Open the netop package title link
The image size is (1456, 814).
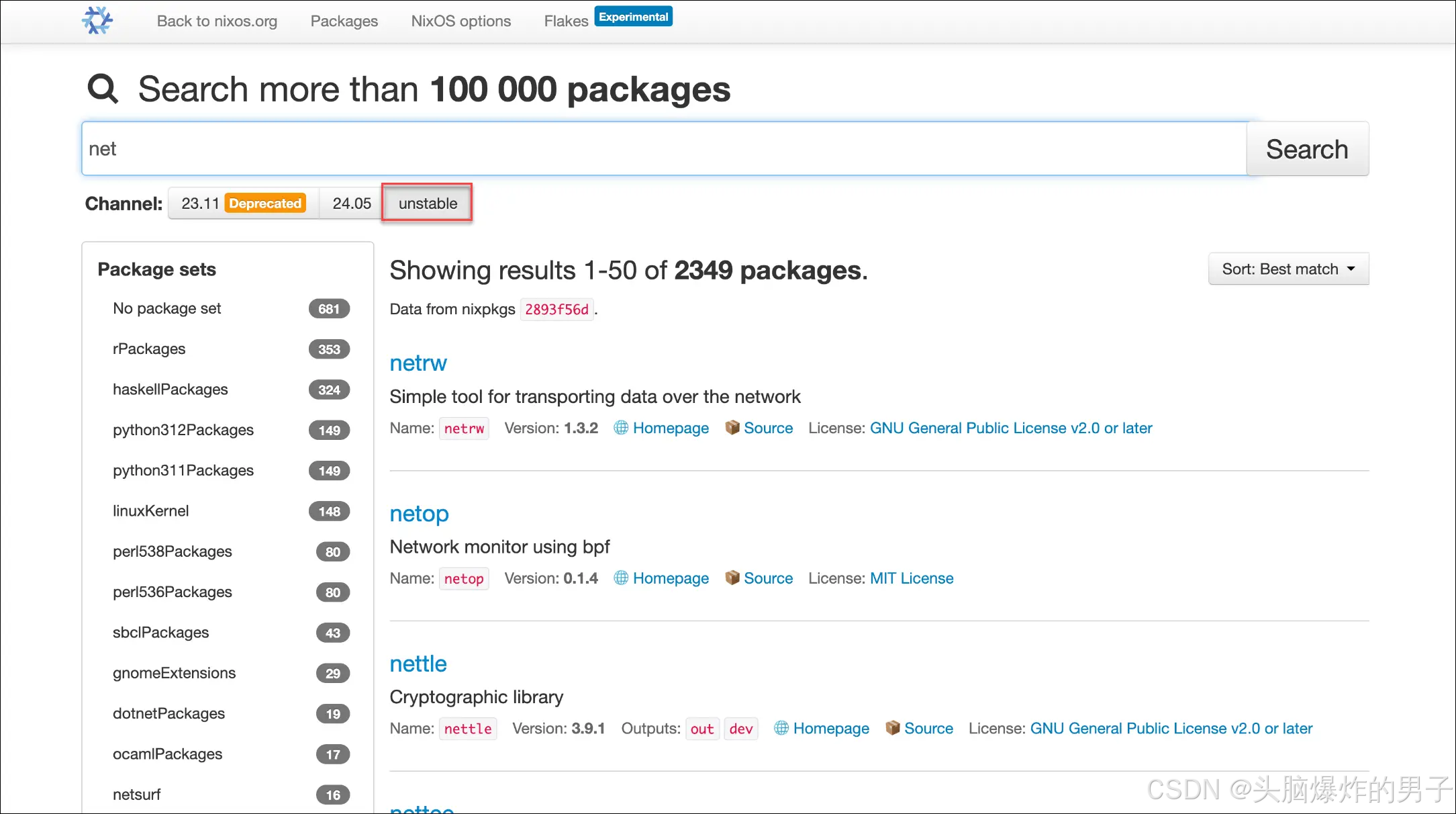[419, 514]
